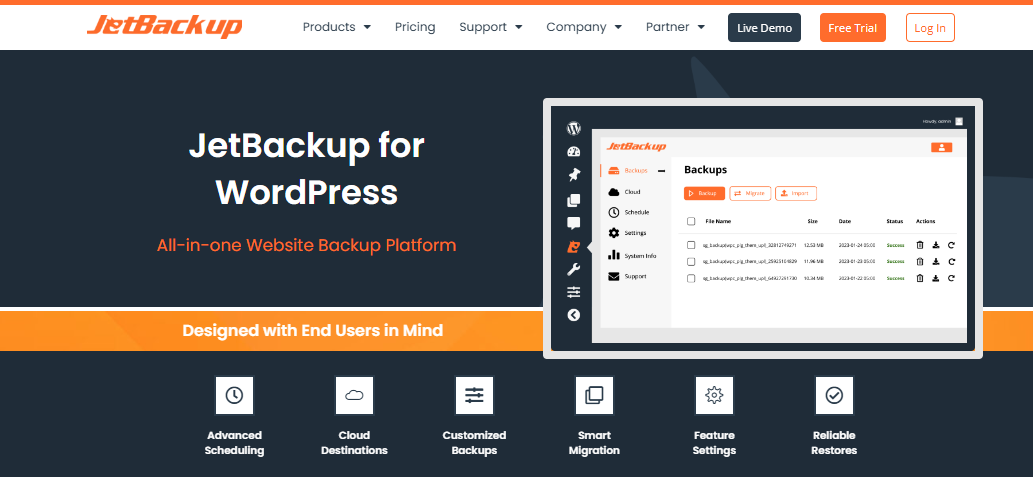Click the File Name column header
This screenshot has width=1033, height=477.
coord(718,221)
